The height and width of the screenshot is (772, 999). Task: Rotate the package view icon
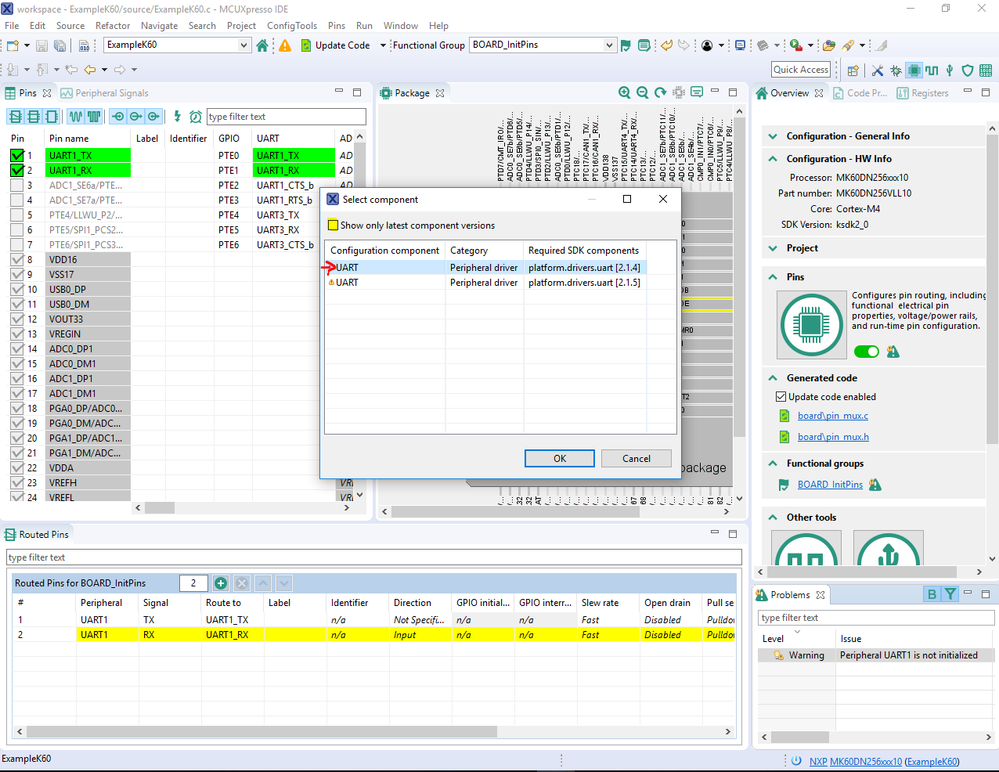point(660,92)
